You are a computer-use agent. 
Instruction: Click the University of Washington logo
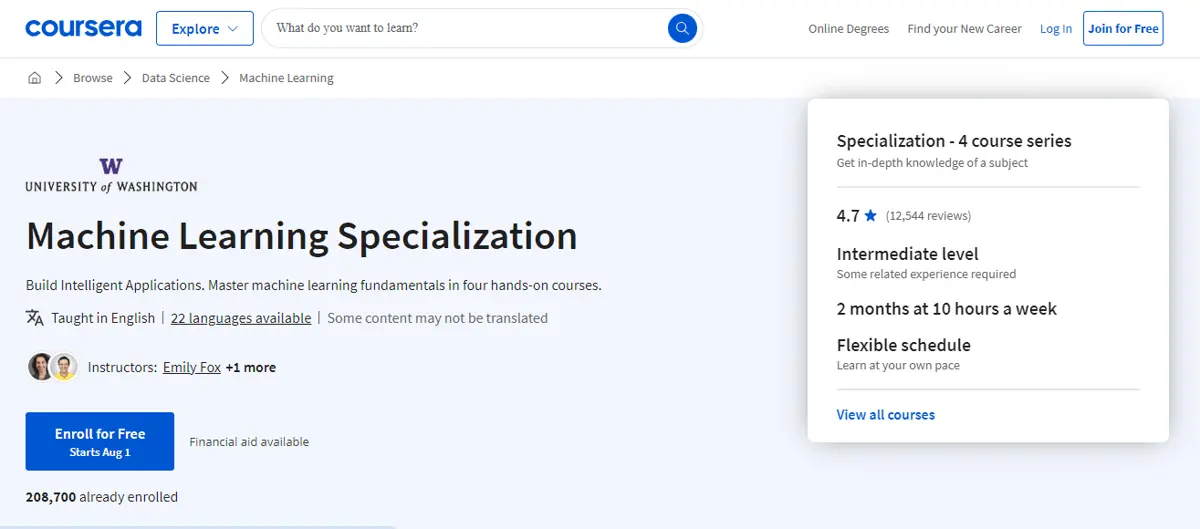(x=111, y=175)
